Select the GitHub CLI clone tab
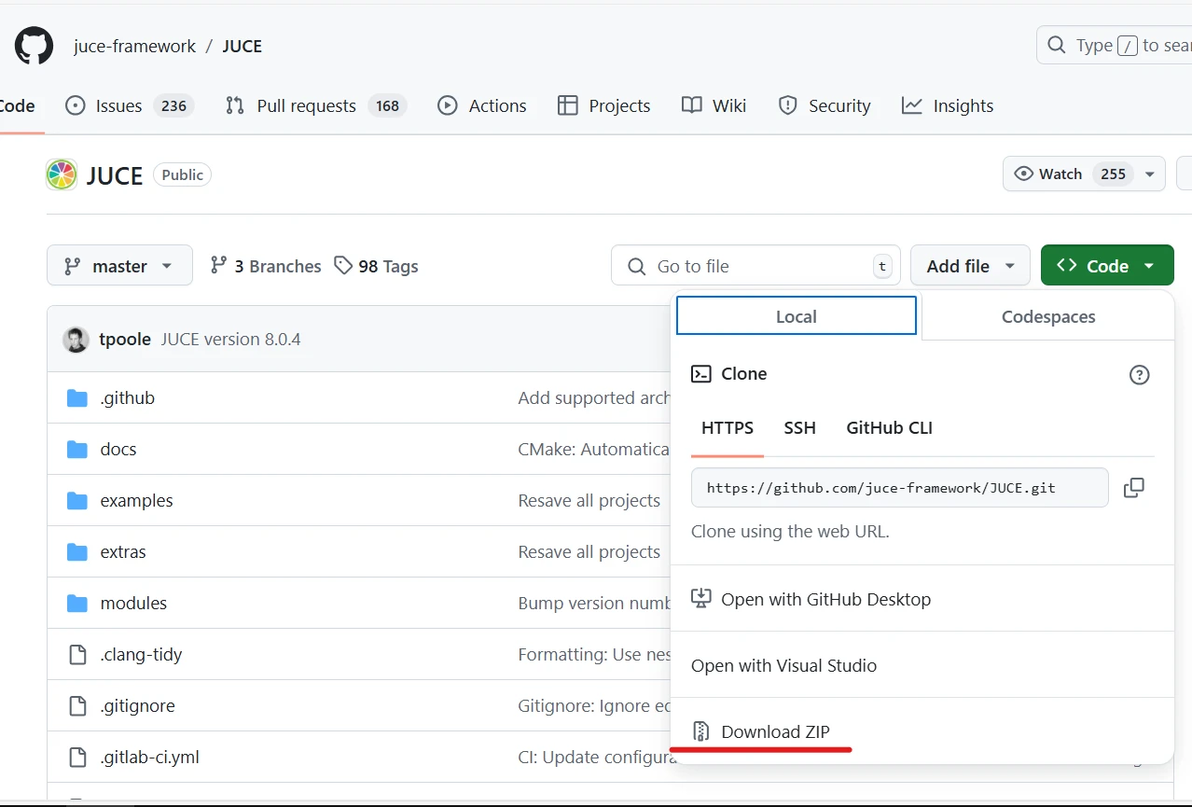Viewport: 1192px width, 807px height. point(889,428)
